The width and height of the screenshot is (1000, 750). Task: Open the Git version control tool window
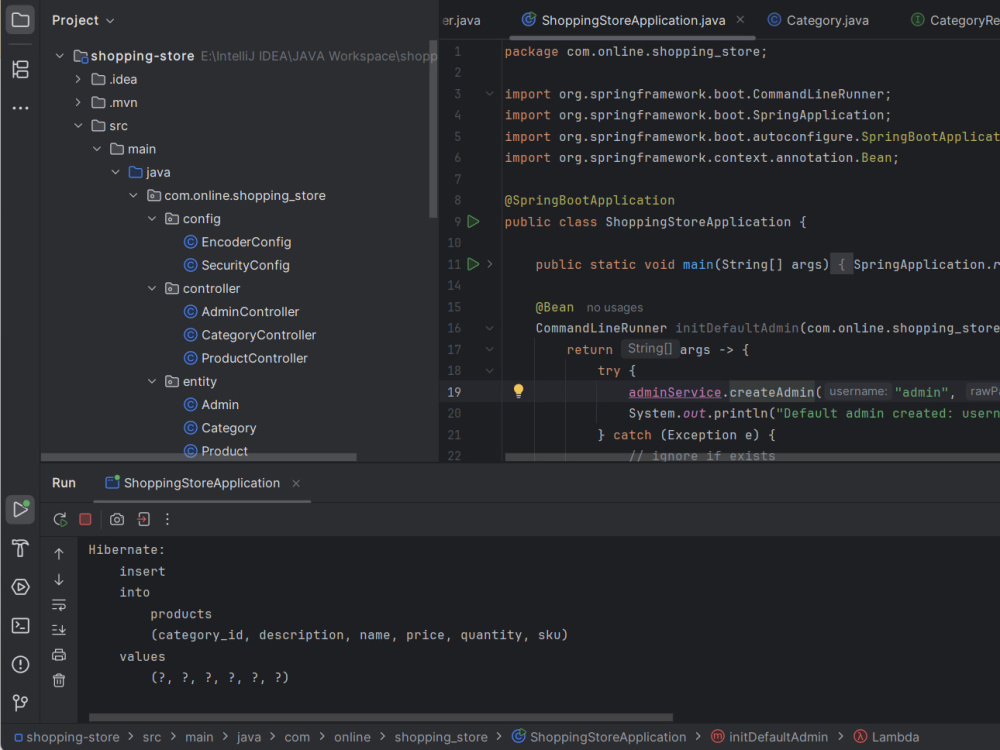click(20, 703)
